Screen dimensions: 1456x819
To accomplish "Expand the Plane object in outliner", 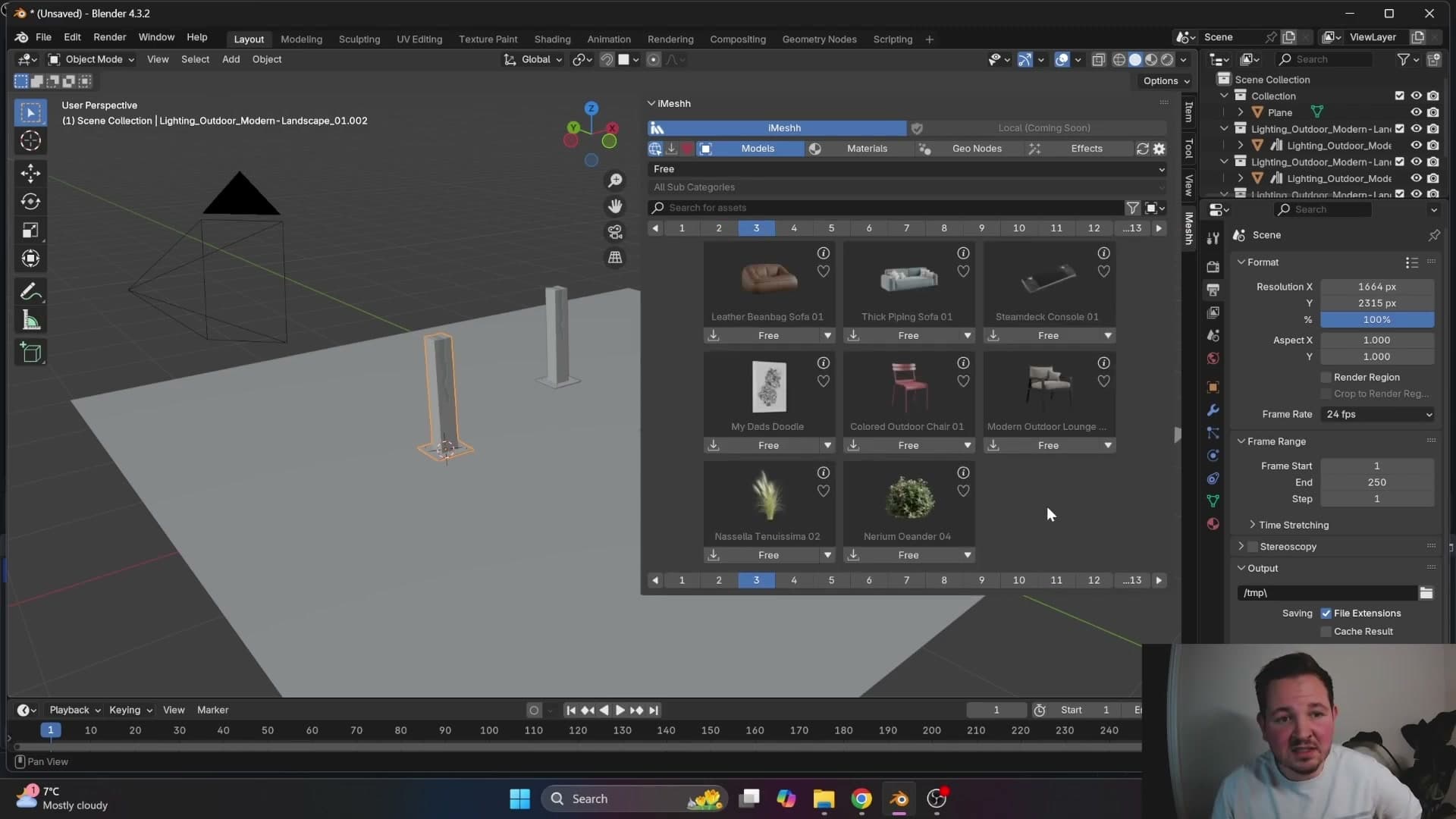I will click(x=1241, y=112).
